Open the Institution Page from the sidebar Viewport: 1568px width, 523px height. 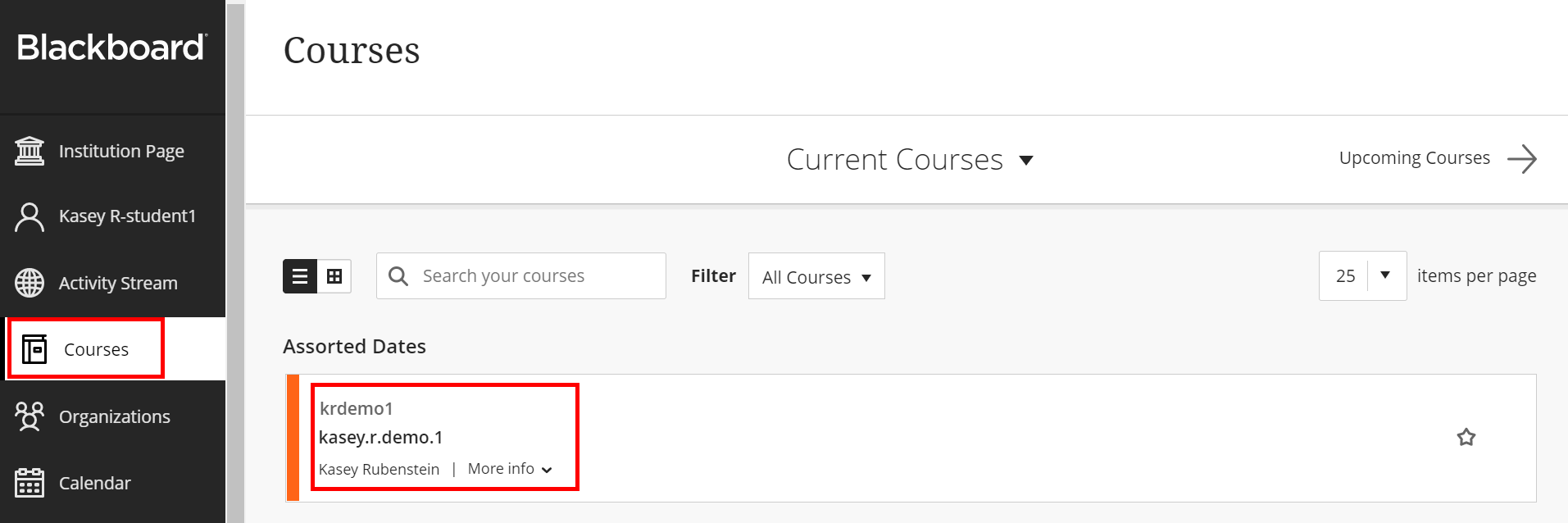click(121, 150)
